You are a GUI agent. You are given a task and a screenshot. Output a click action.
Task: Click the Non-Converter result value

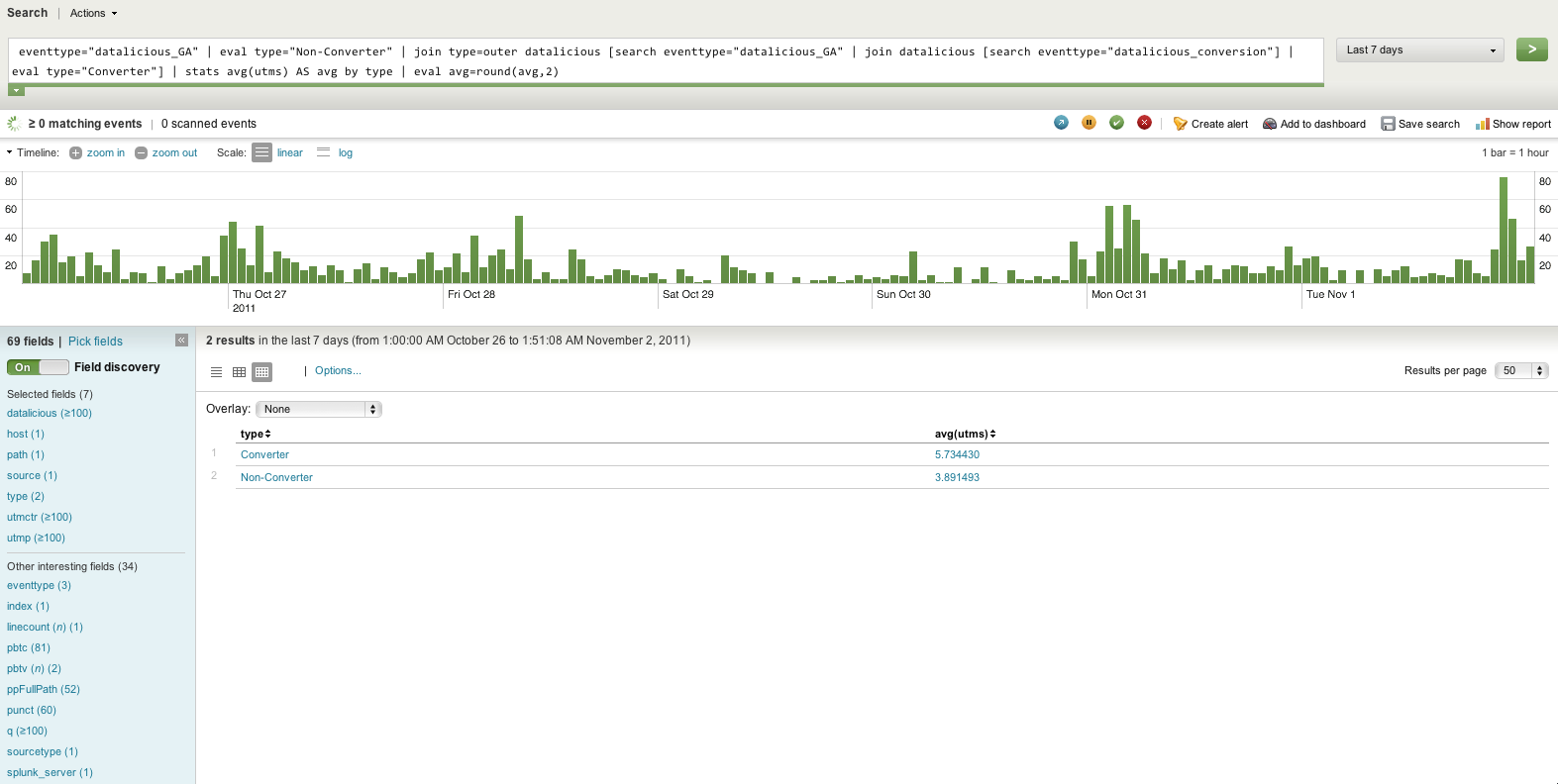276,477
